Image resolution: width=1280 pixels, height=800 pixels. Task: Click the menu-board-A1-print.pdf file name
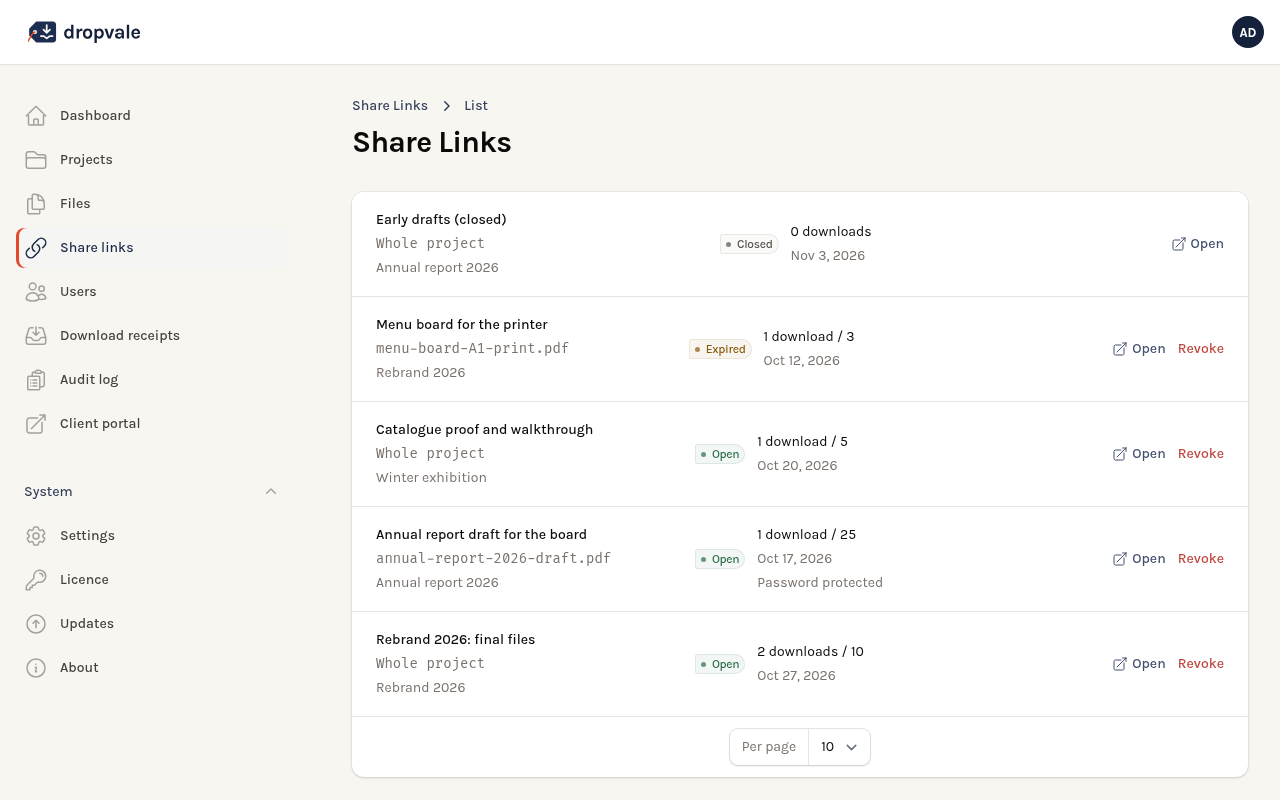(472, 349)
